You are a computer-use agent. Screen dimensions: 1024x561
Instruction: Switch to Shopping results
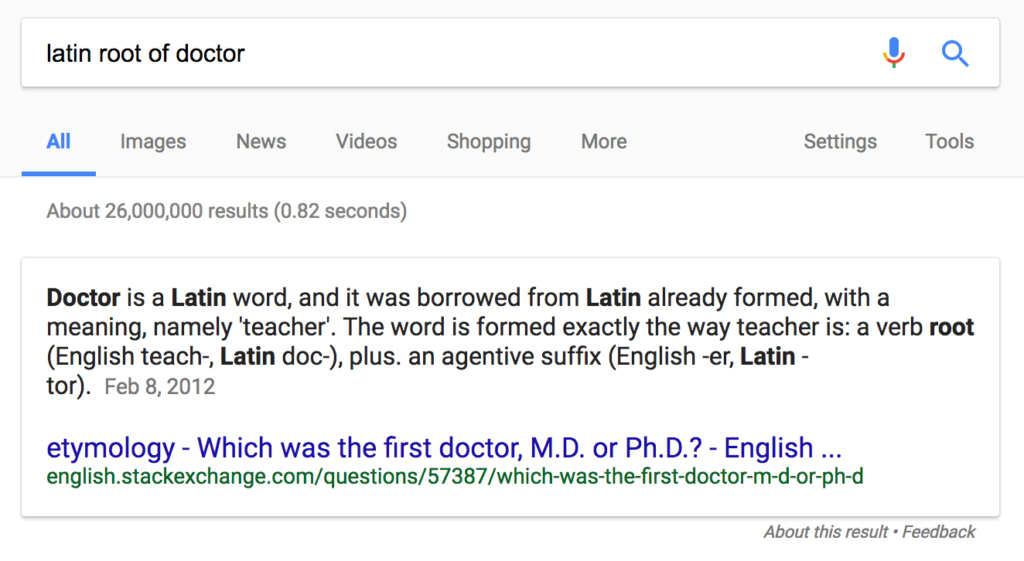click(x=488, y=142)
